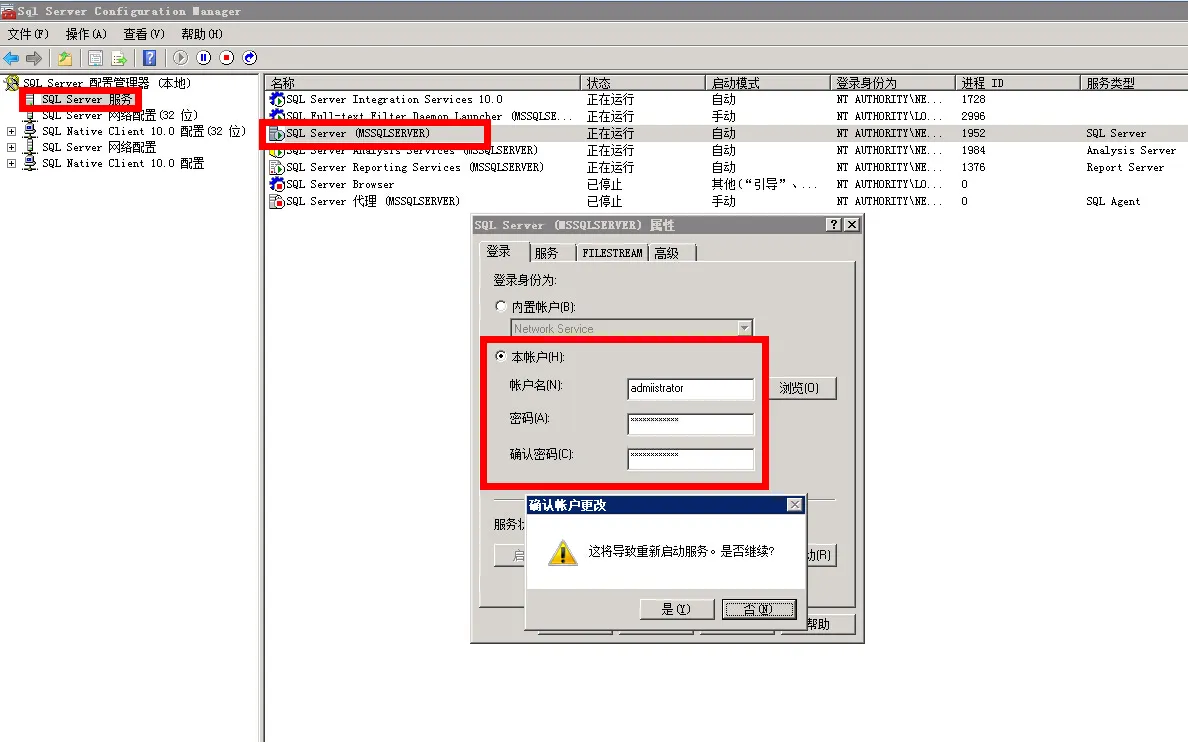Image resolution: width=1188 pixels, height=742 pixels.
Task: Click the SQL Server Browser service icon
Action: point(277,184)
